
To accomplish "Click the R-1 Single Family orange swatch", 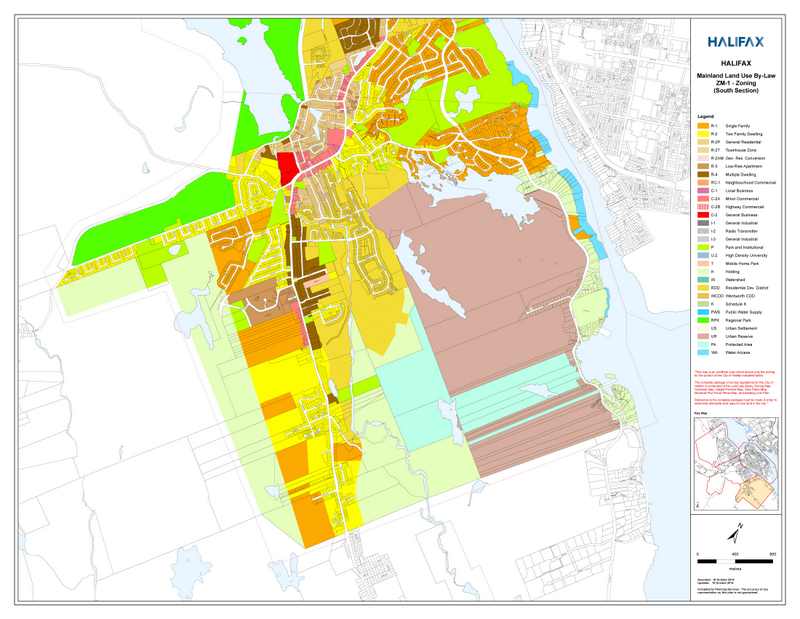I will coord(703,126).
